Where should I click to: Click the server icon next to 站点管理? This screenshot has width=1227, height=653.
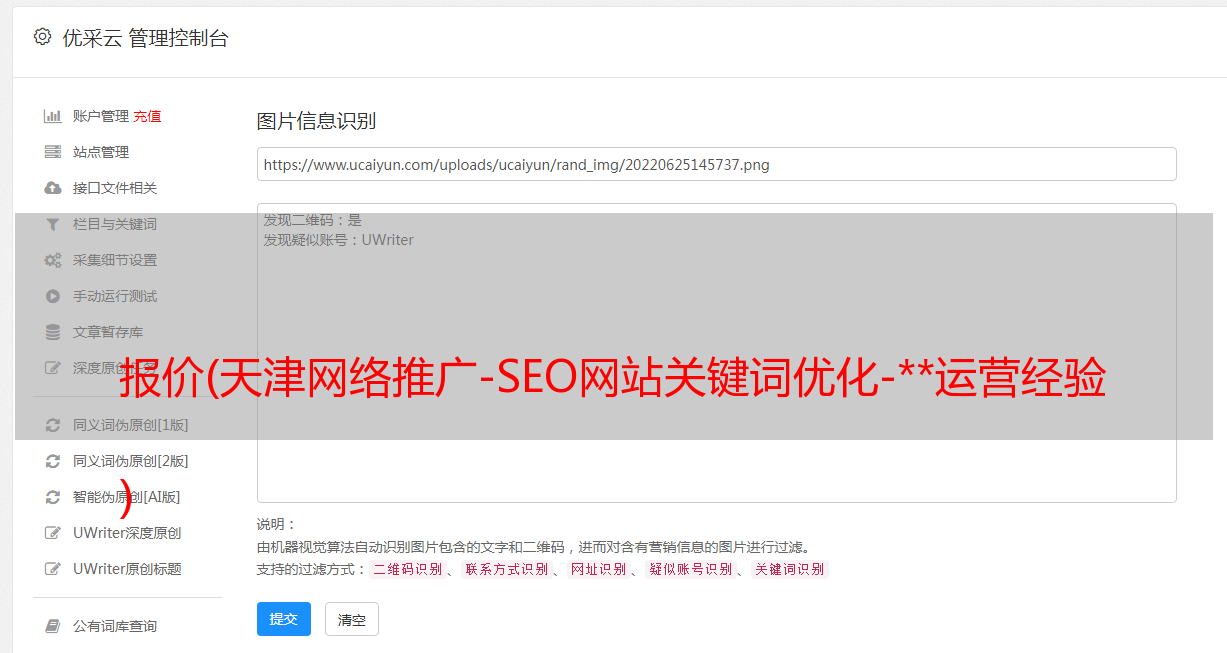tap(53, 152)
